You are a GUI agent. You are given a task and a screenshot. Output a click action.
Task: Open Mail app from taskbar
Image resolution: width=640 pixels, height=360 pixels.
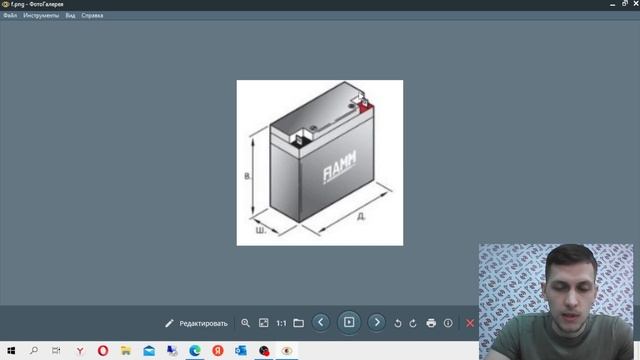click(x=149, y=351)
